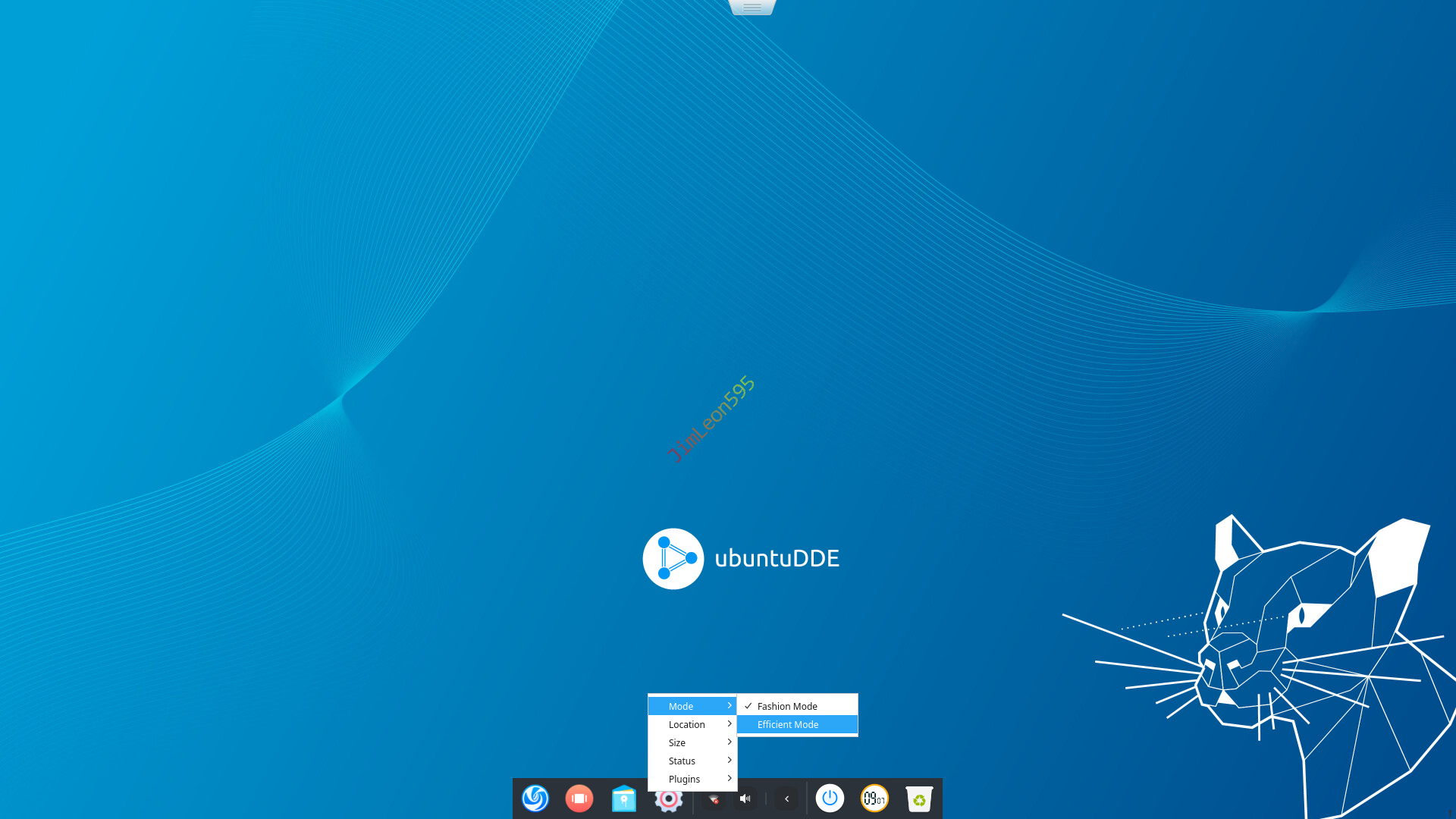Switch dock to Efficient Mode
1456x819 pixels.
[x=788, y=725]
